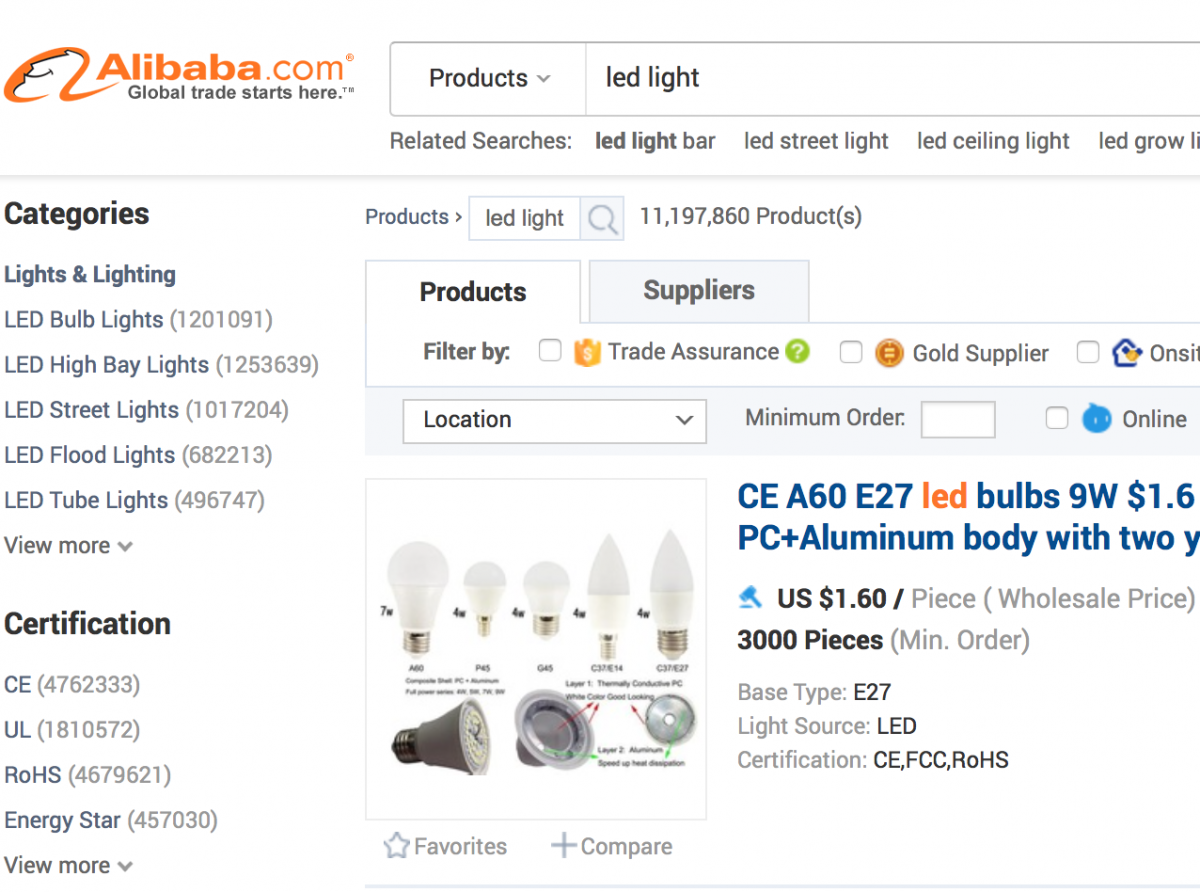The width and height of the screenshot is (1200, 892).
Task: Click the Trade Assurance shield icon
Action: 587,352
